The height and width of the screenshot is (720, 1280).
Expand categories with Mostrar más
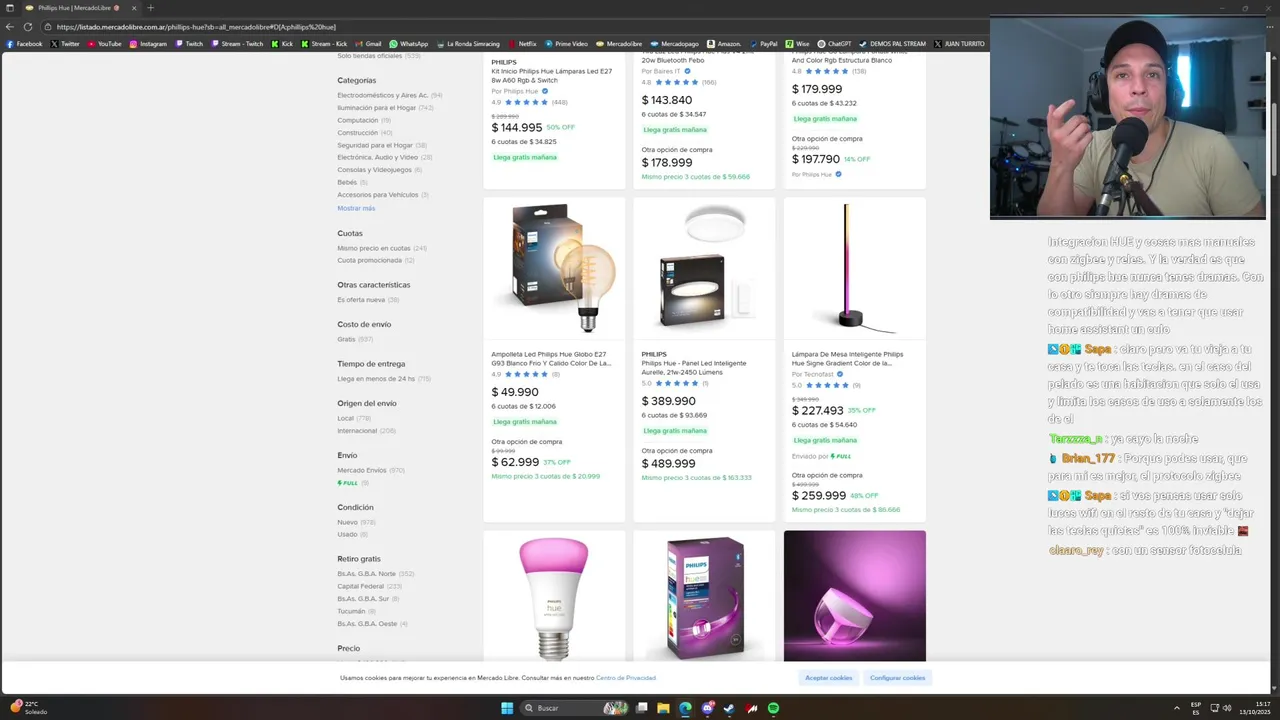point(356,208)
